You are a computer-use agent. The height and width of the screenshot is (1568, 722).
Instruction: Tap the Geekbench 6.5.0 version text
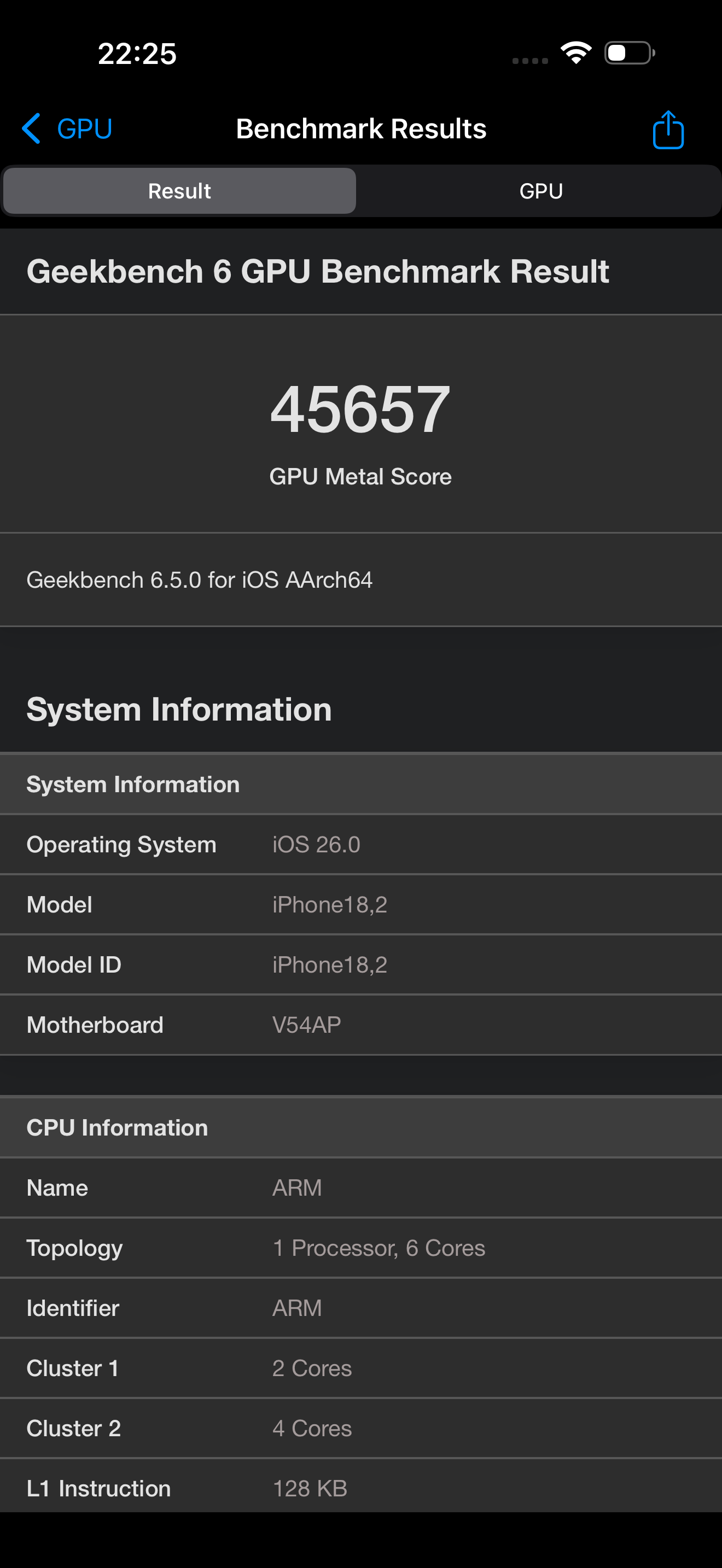[199, 580]
